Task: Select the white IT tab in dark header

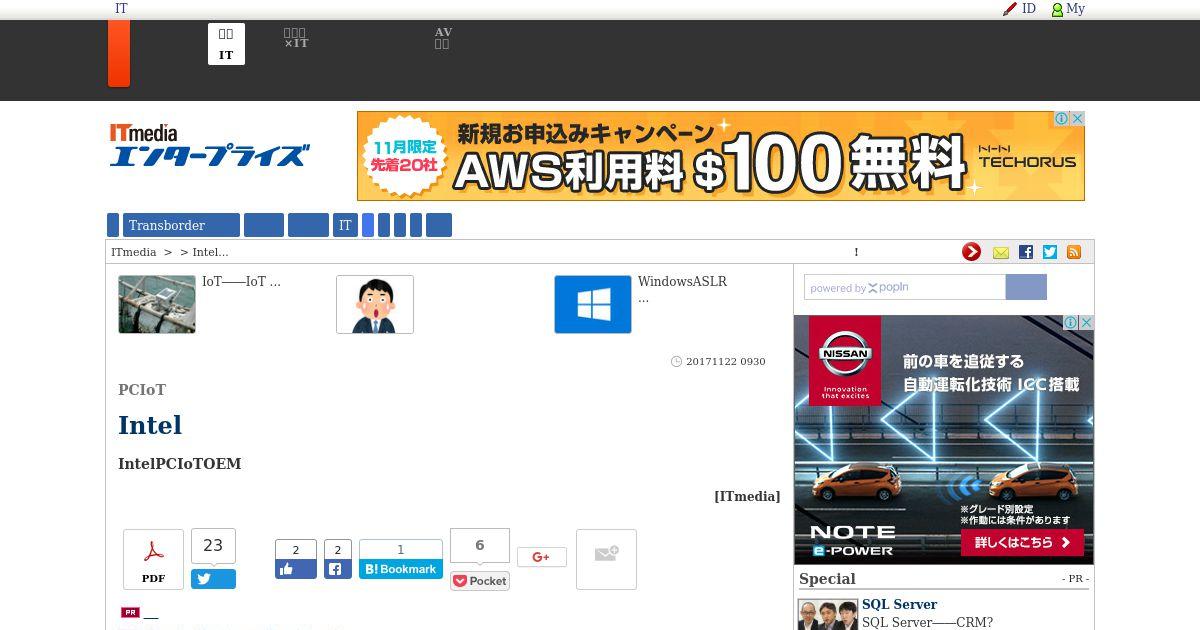Action: click(226, 44)
